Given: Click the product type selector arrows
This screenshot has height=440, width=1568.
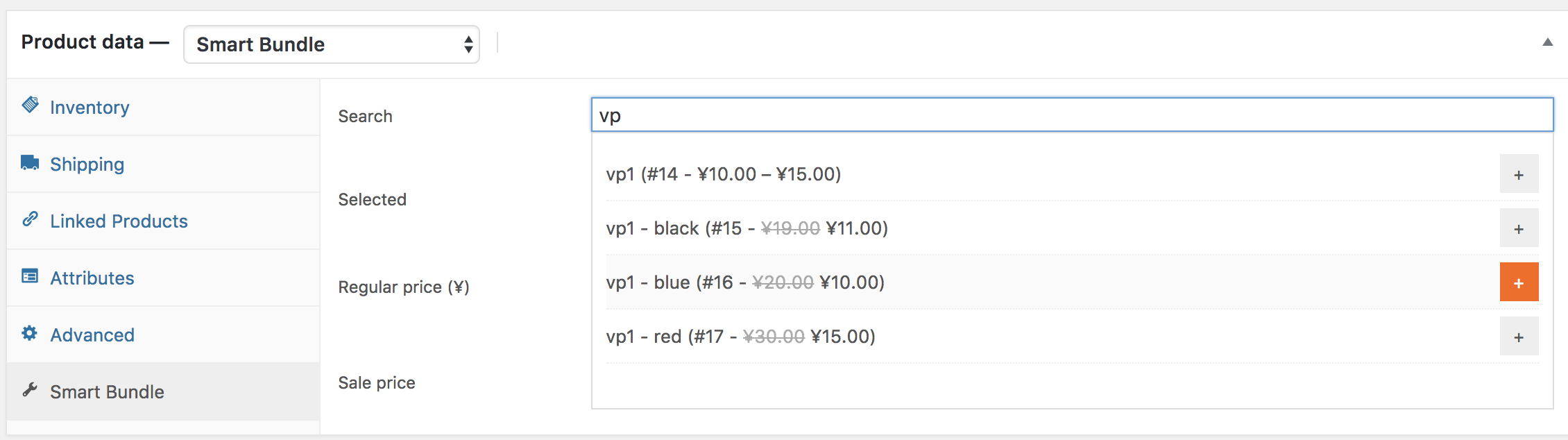Looking at the screenshot, I should tap(467, 44).
